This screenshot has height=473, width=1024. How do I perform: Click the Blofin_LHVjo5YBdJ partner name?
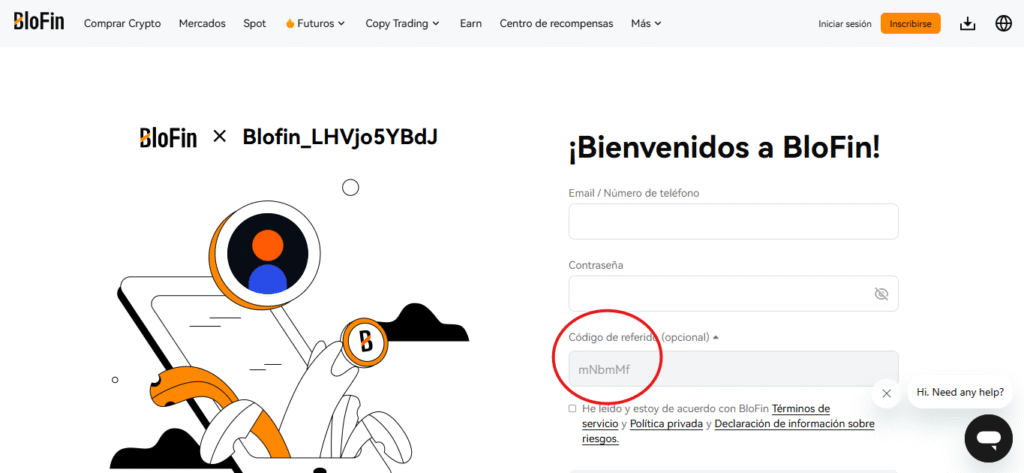(x=340, y=137)
